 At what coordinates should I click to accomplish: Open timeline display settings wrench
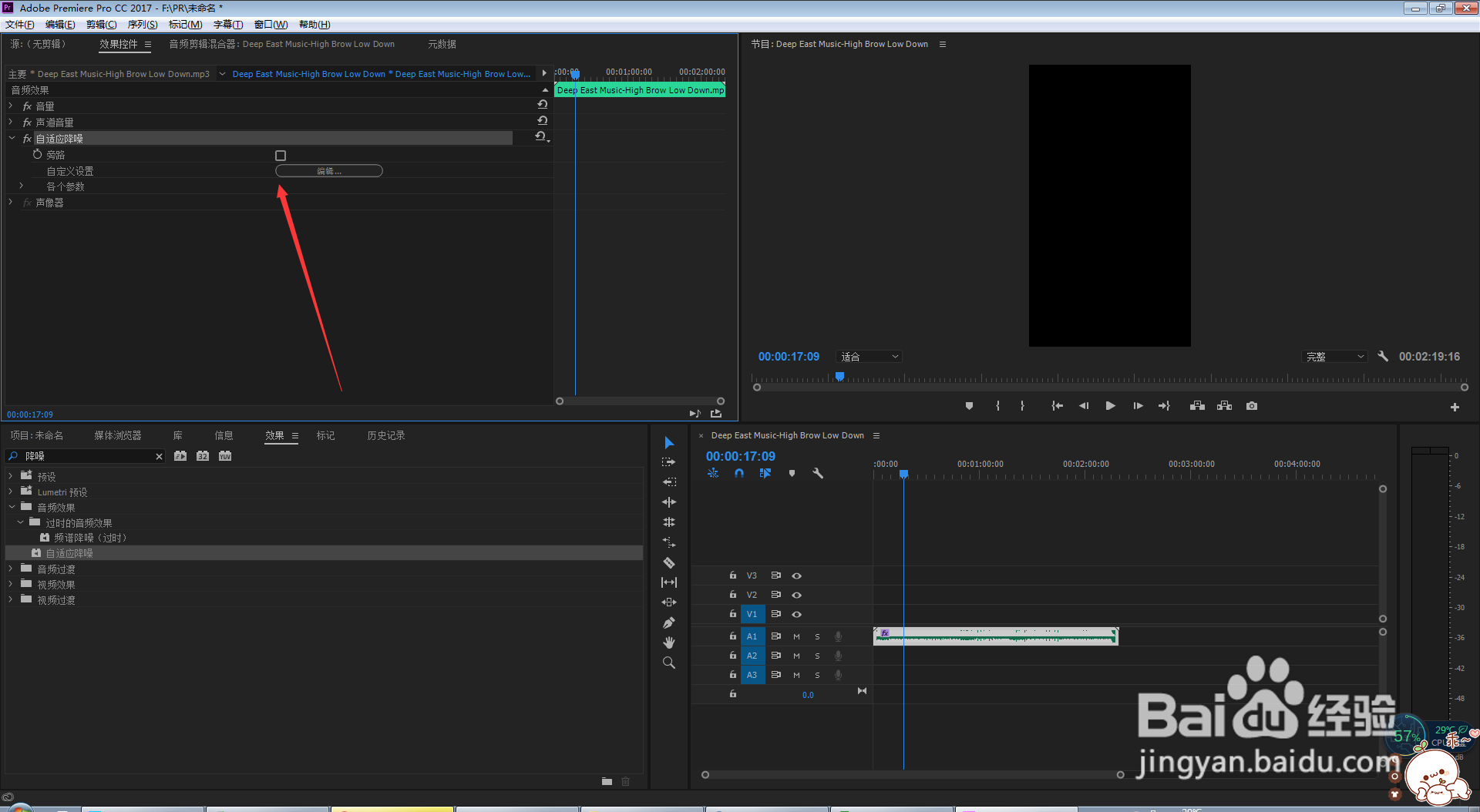tap(818, 473)
